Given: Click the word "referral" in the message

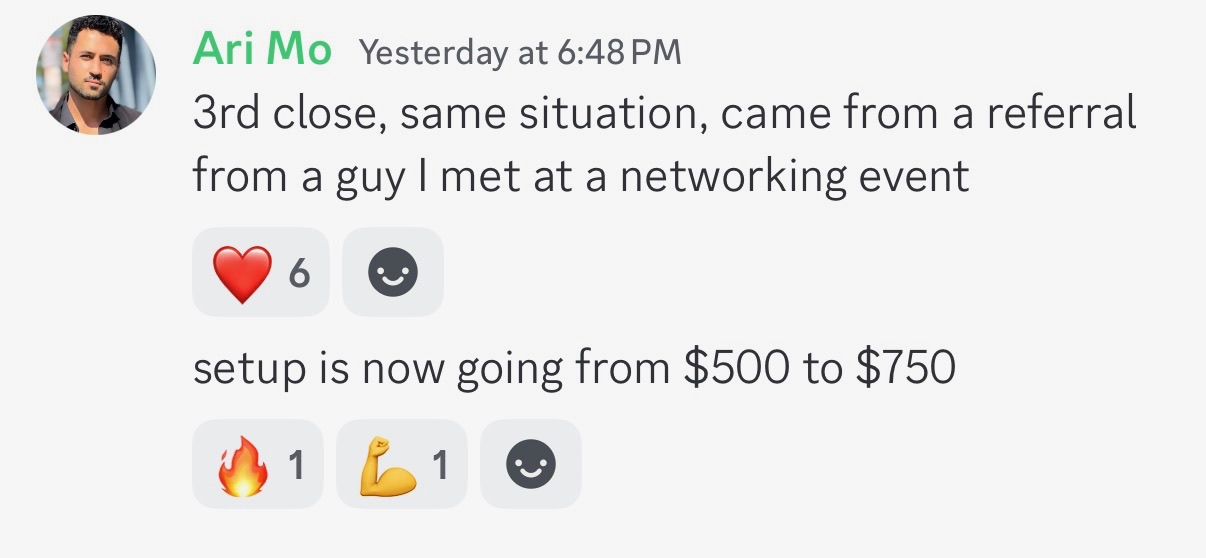Looking at the screenshot, I should point(1061,114).
